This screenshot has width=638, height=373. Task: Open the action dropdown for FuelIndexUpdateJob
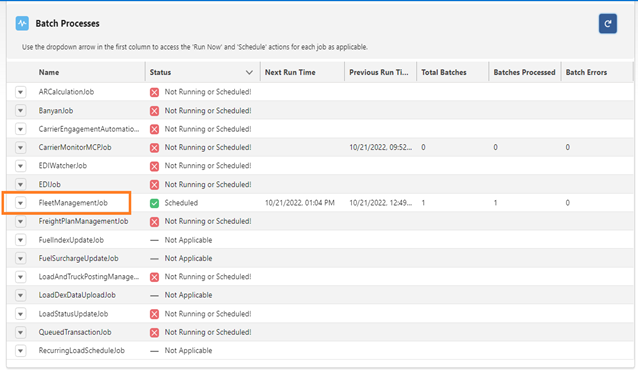coord(20,240)
